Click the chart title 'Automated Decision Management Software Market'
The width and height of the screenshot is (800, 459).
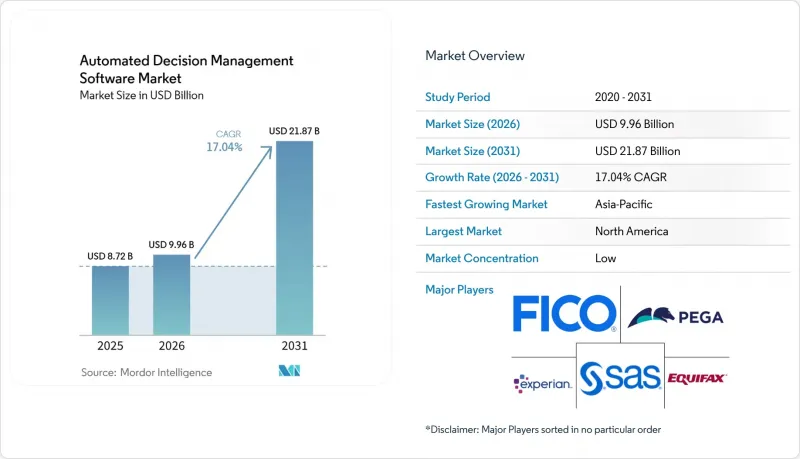click(186, 69)
